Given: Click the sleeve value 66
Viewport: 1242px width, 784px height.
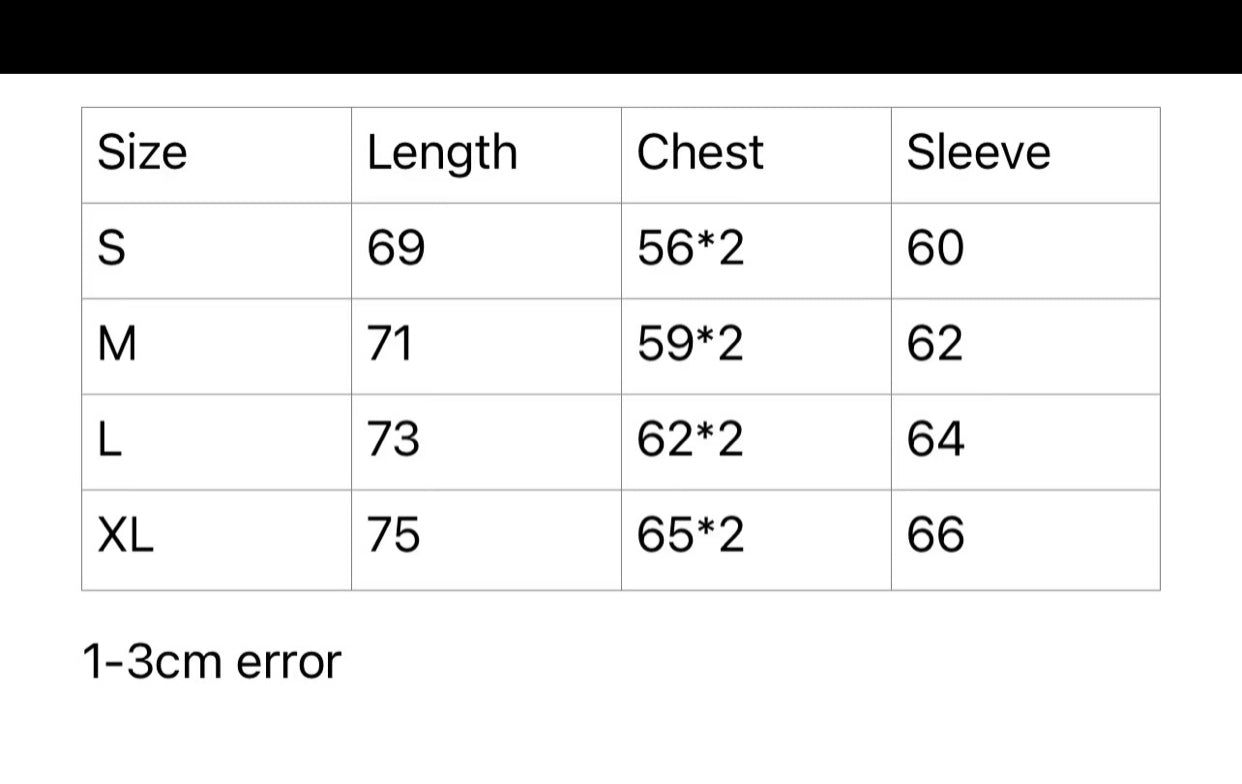Looking at the screenshot, I should click(935, 537).
